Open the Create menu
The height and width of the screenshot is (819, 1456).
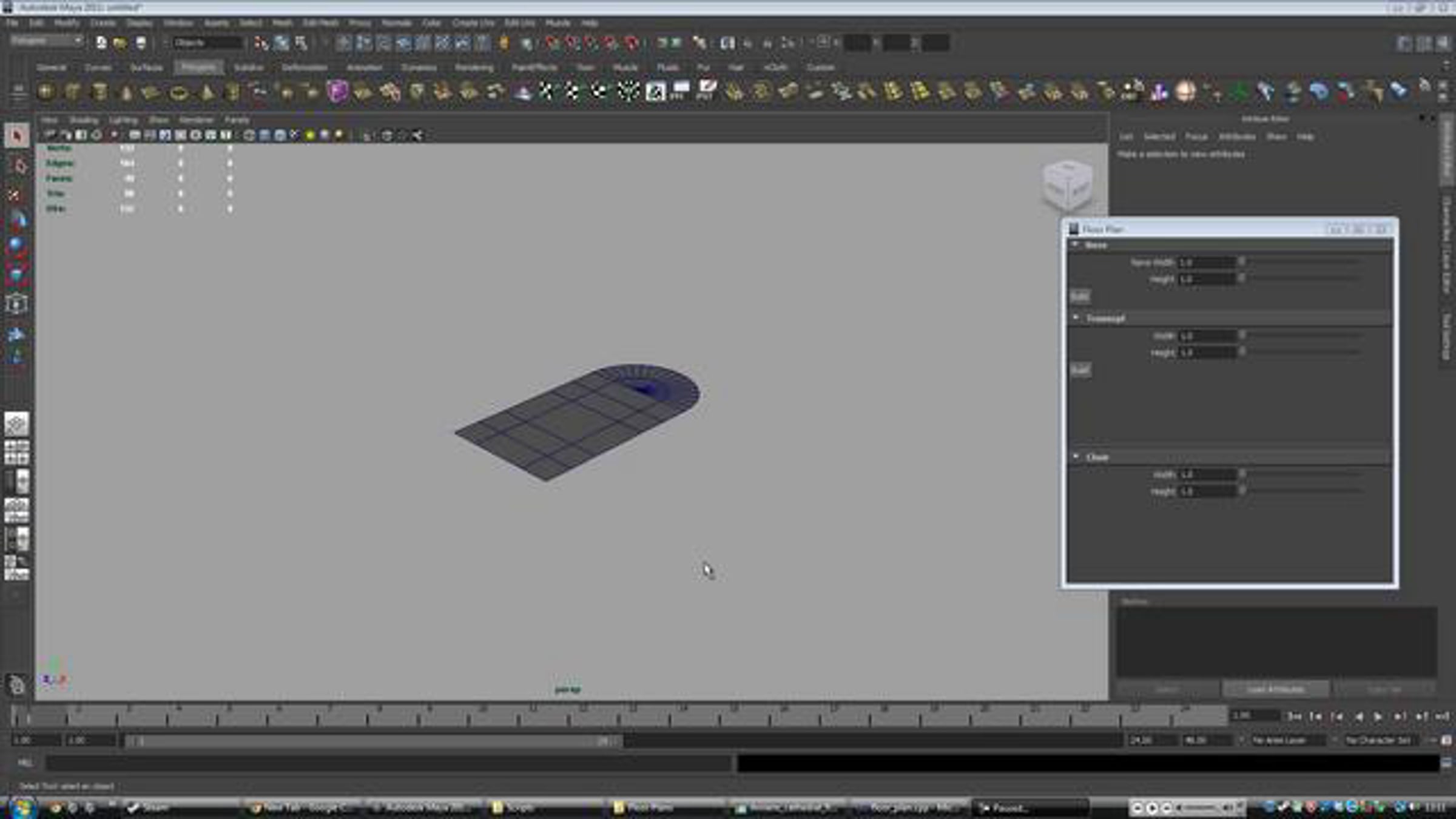103,23
